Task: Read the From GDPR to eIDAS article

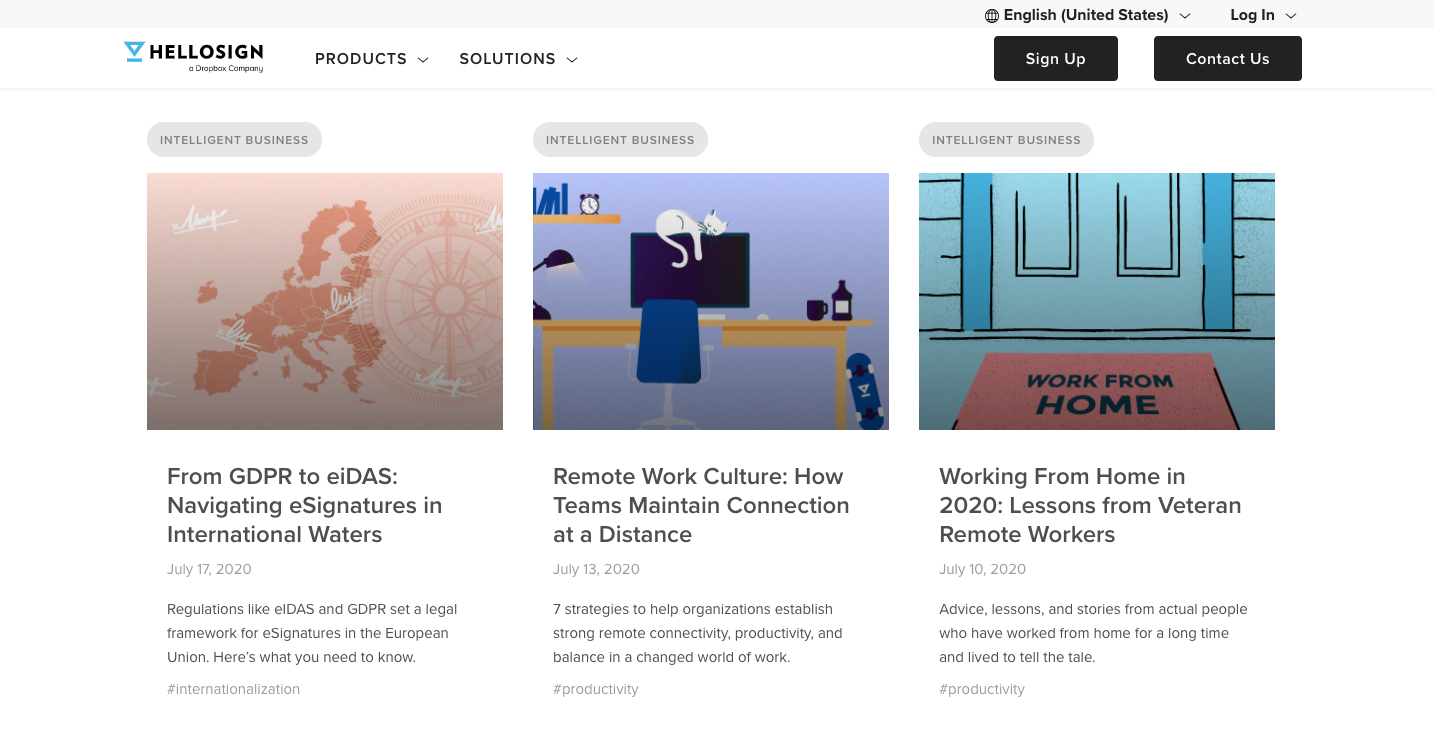Action: 304,505
